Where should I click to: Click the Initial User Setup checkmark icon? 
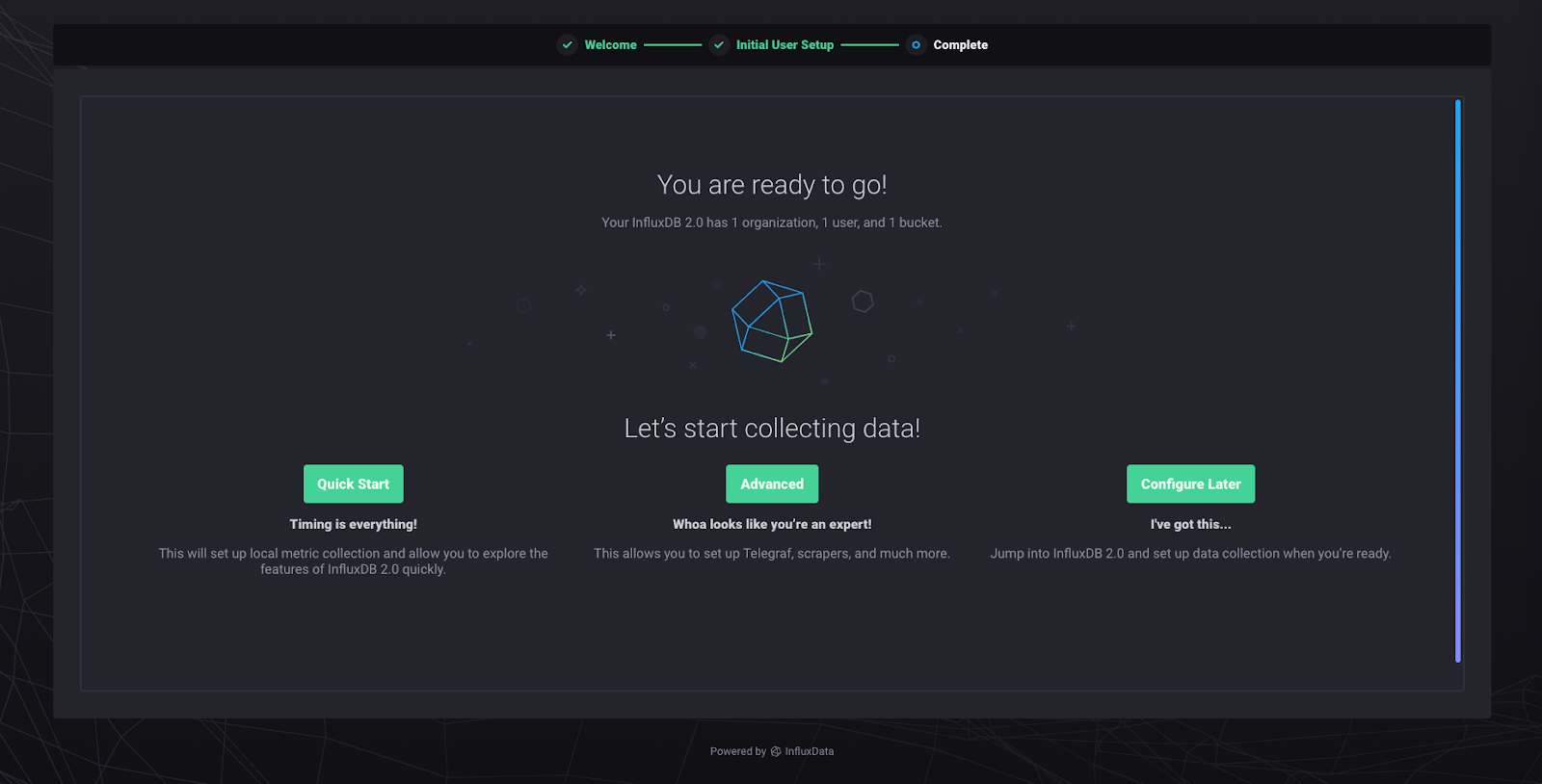(719, 45)
